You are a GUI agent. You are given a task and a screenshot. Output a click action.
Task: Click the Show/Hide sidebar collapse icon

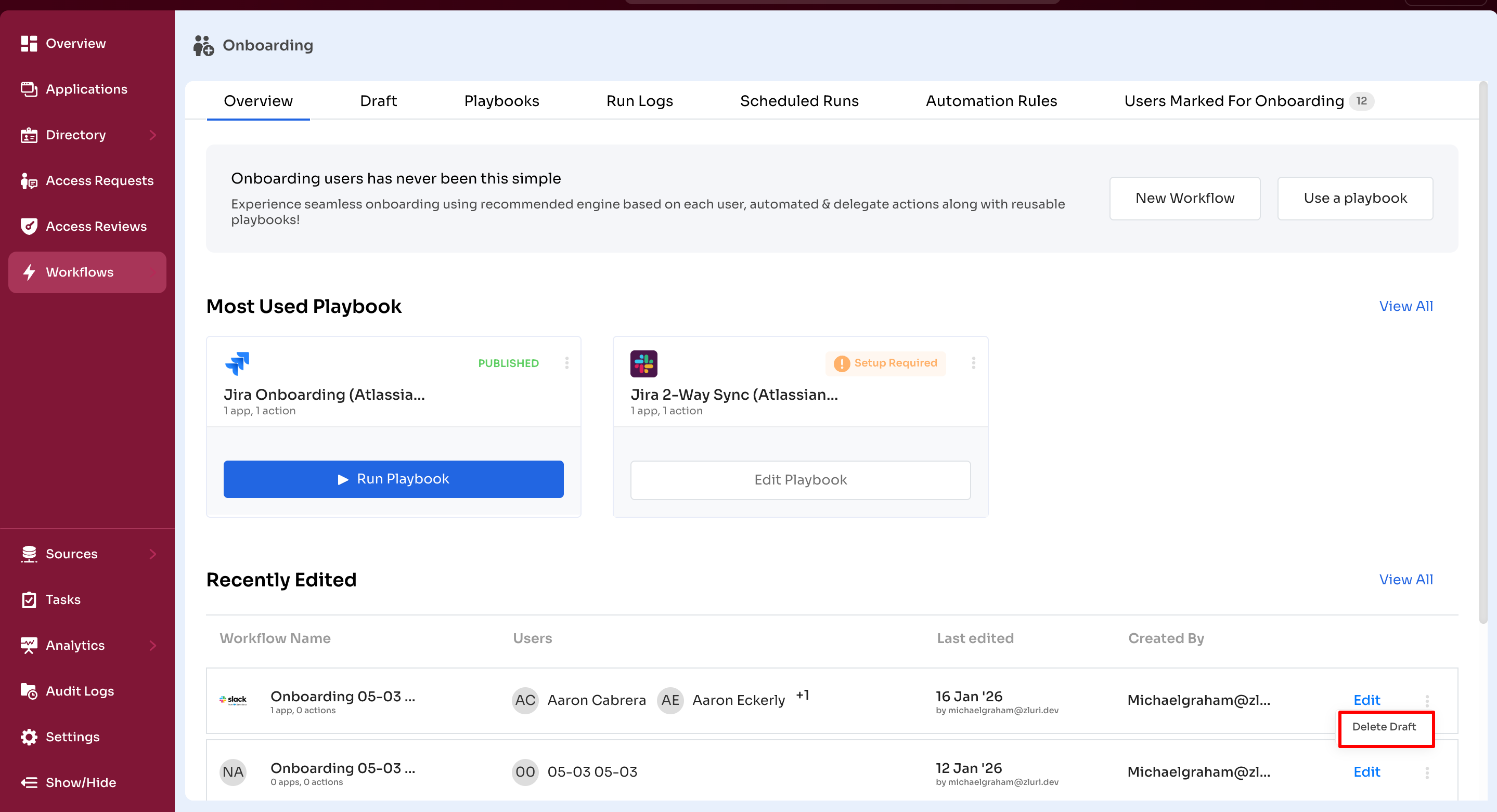(x=29, y=782)
